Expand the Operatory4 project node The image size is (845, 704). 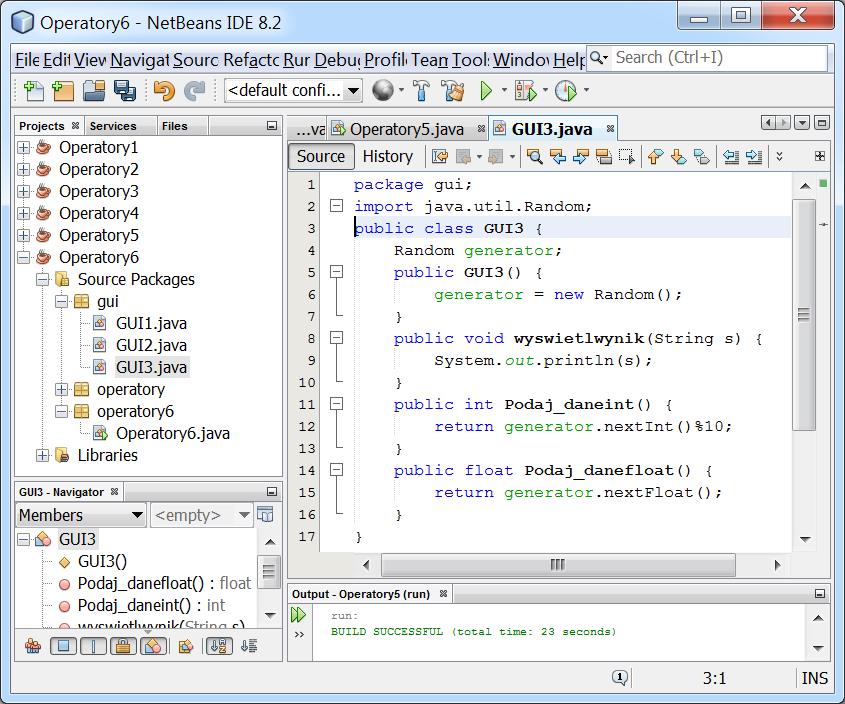click(23, 213)
